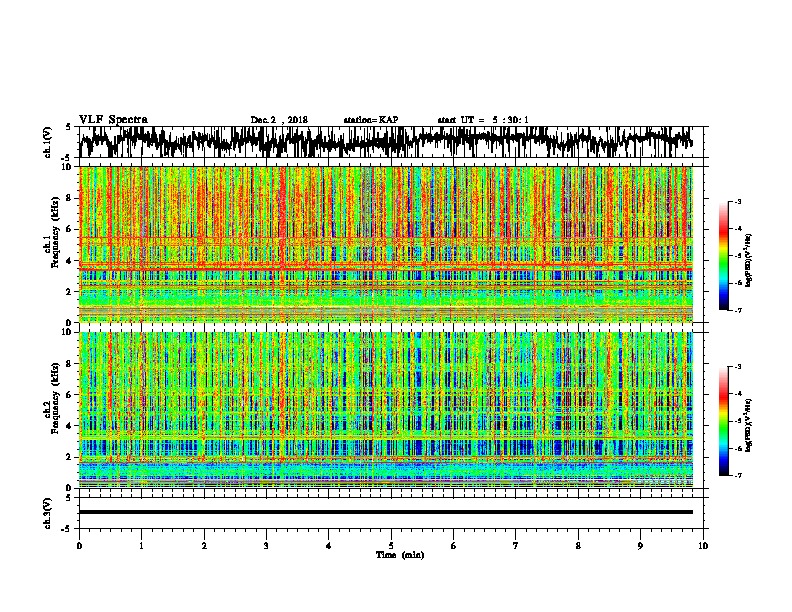Click the log PSD unit label beside ch.1 color bar
The height and width of the screenshot is (612, 792).
click(x=749, y=261)
